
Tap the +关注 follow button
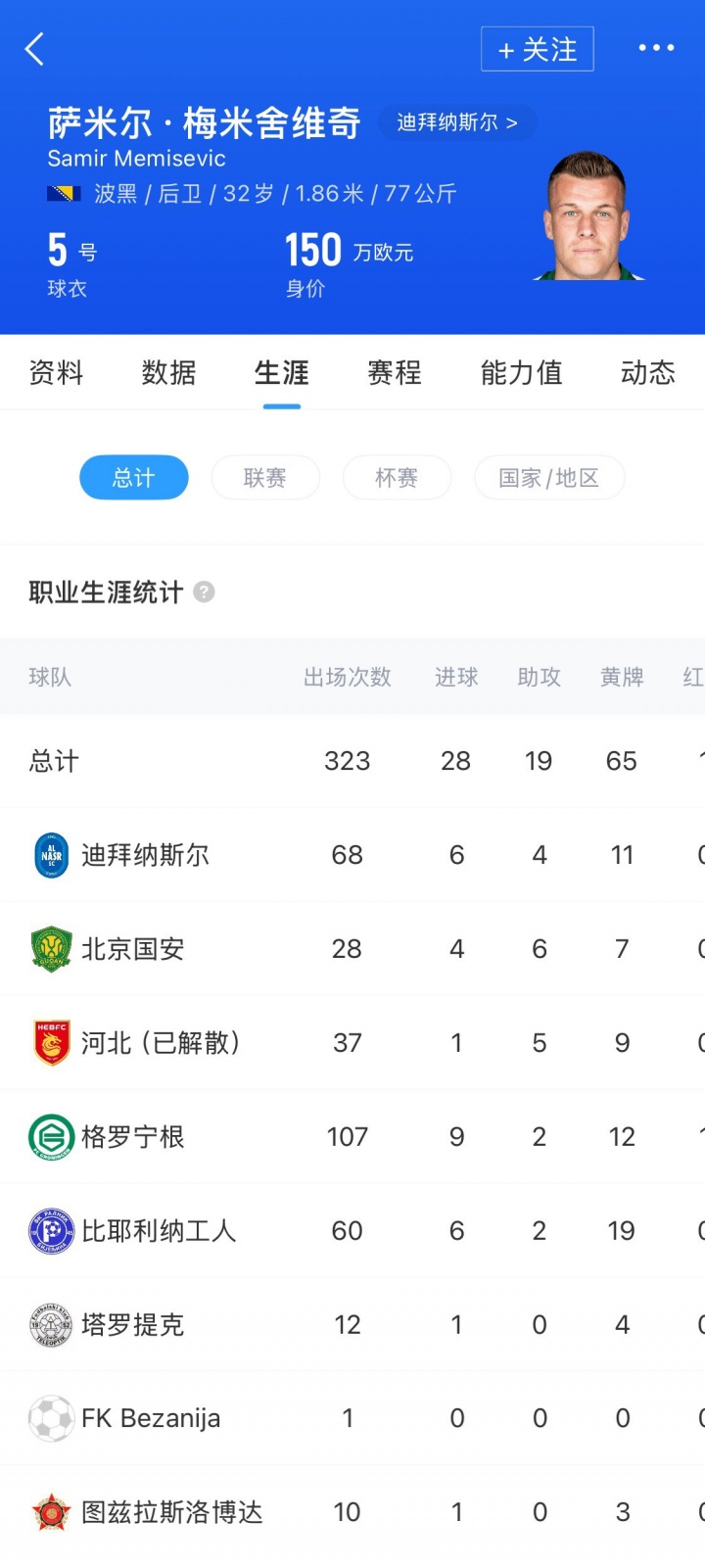(537, 49)
